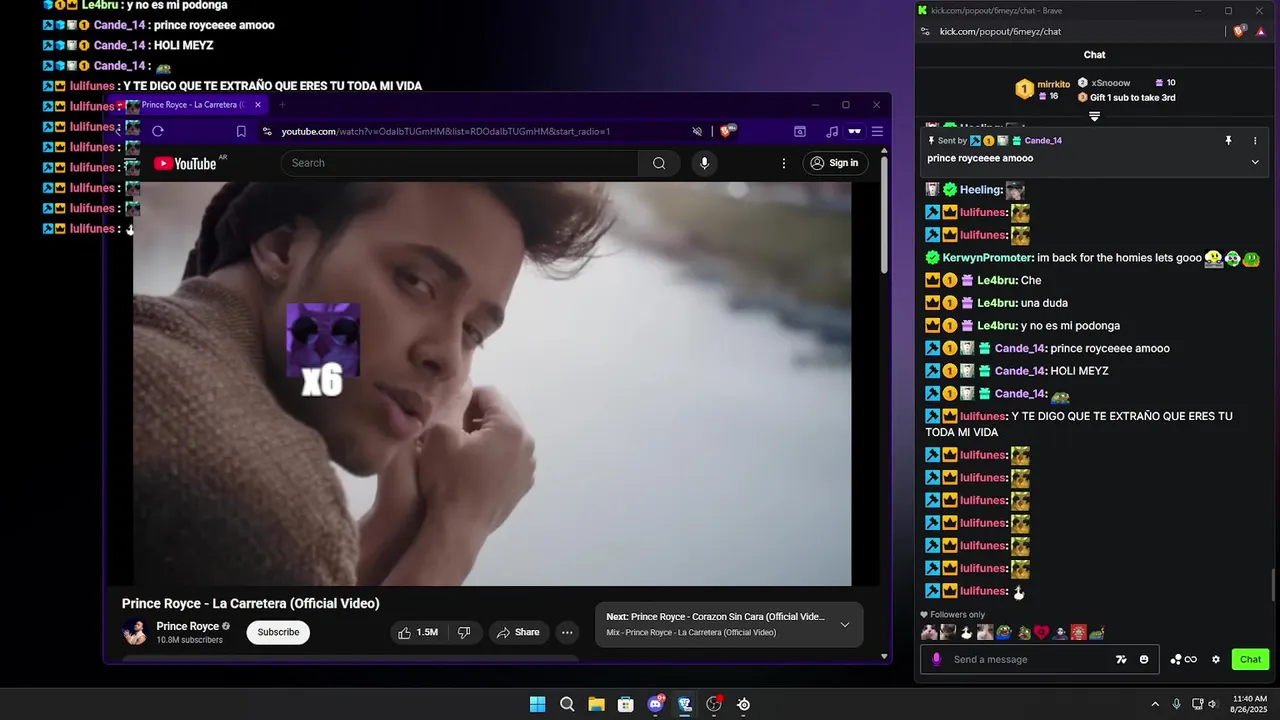The height and width of the screenshot is (720, 1280).
Task: Collapse pinned message with chevron
Action: [x=1255, y=161]
